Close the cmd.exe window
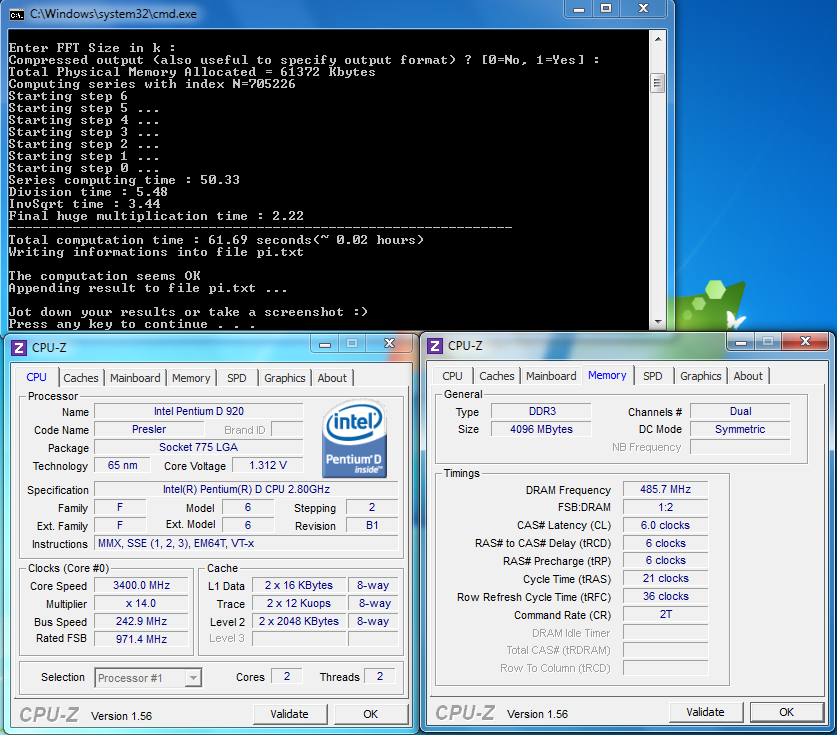Viewport: 837px width, 735px height. click(x=643, y=9)
